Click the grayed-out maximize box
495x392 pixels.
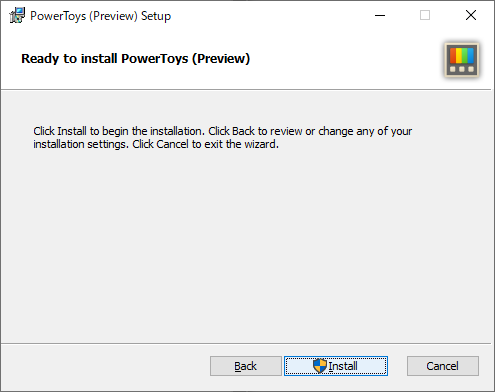[x=425, y=15]
